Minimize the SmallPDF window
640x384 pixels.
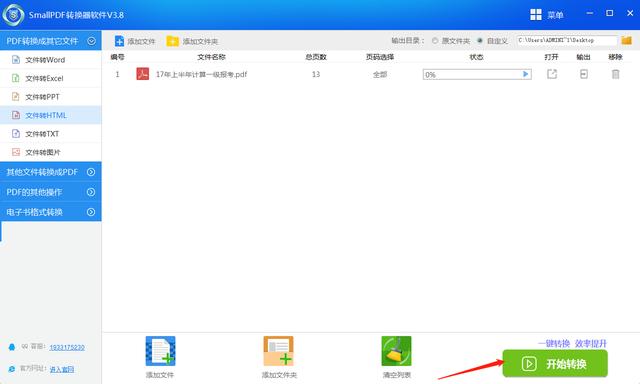[x=590, y=13]
